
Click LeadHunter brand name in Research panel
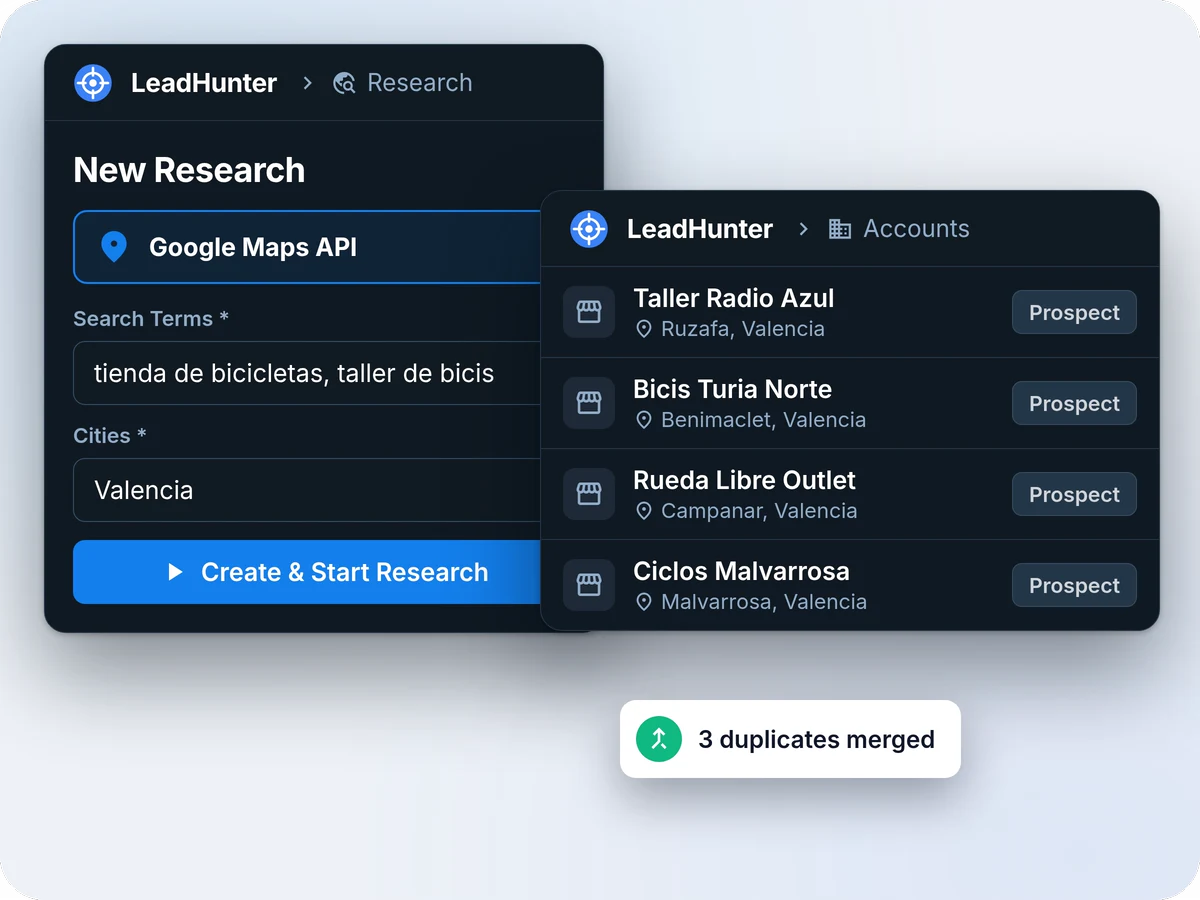[204, 83]
